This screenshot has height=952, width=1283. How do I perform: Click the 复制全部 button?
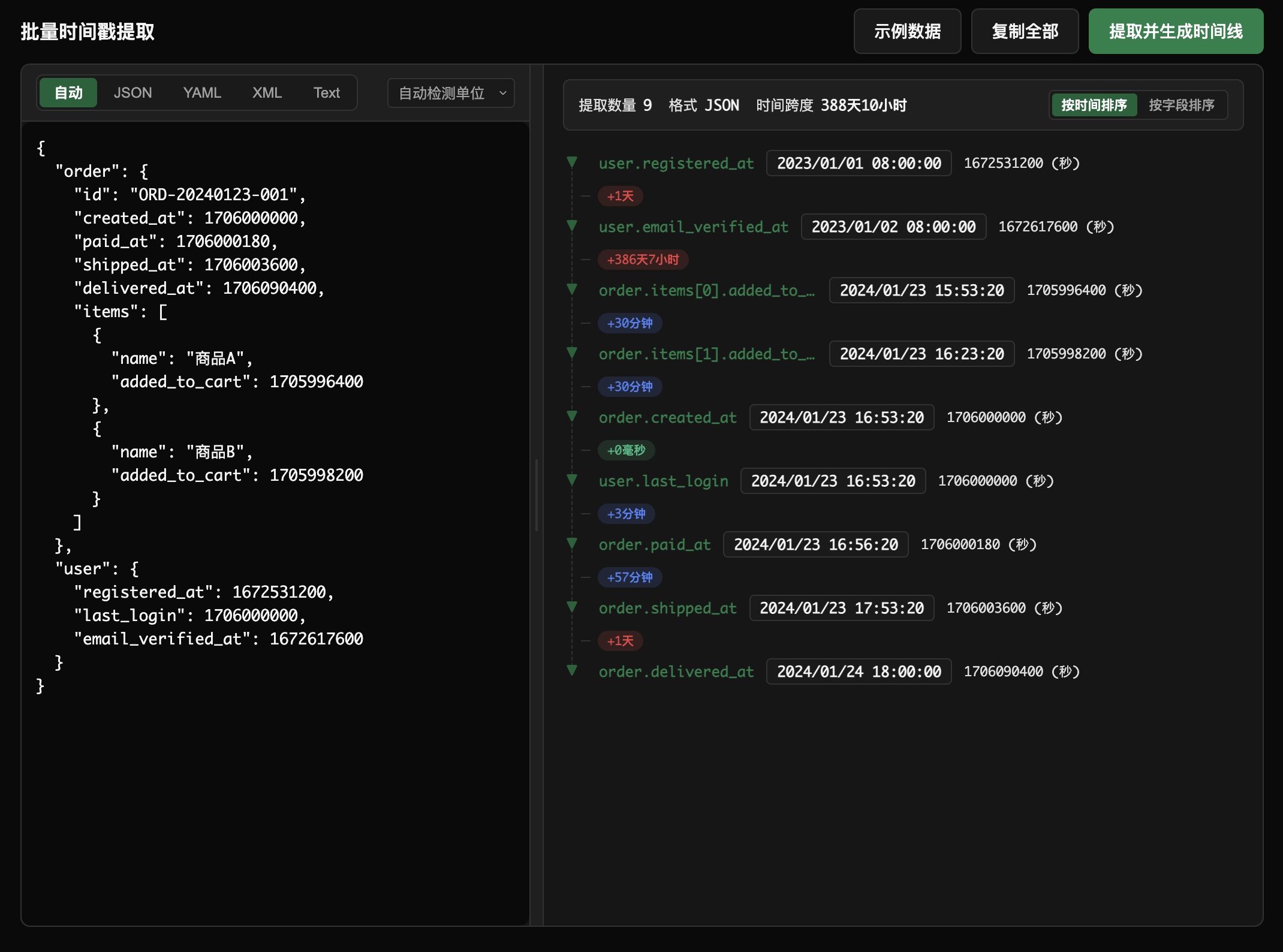click(1025, 31)
